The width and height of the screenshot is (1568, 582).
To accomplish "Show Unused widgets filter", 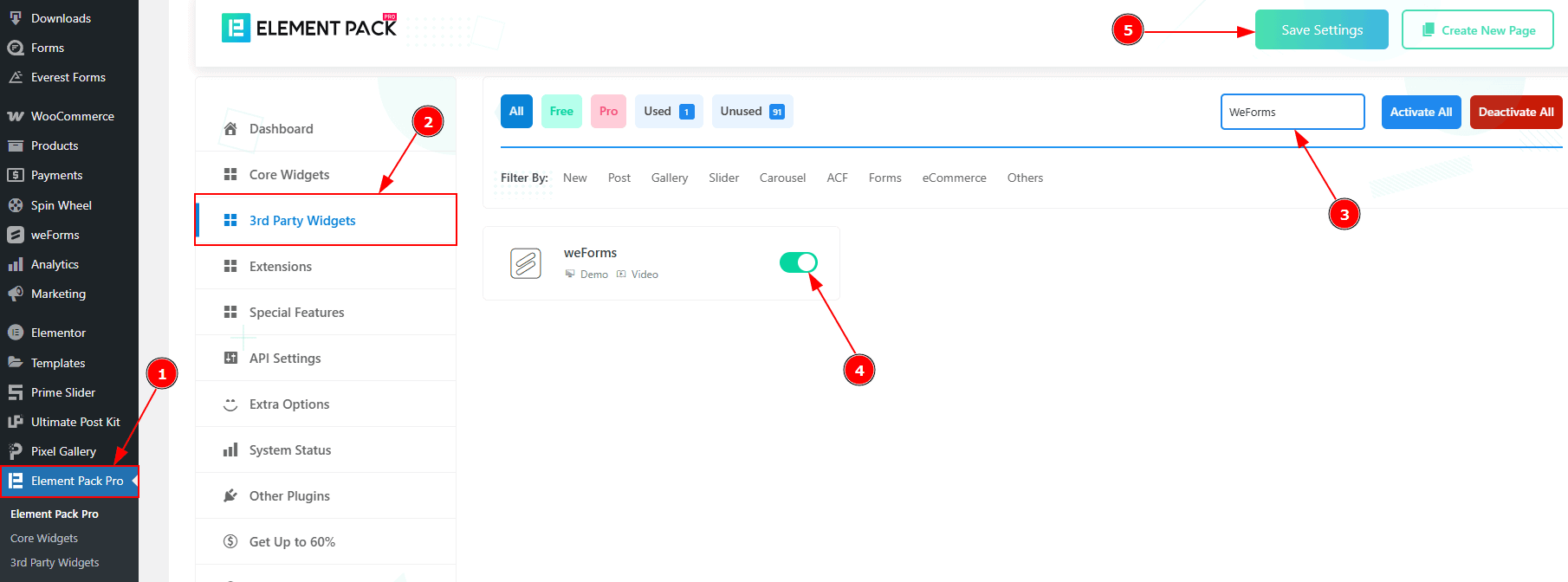I will 753,111.
